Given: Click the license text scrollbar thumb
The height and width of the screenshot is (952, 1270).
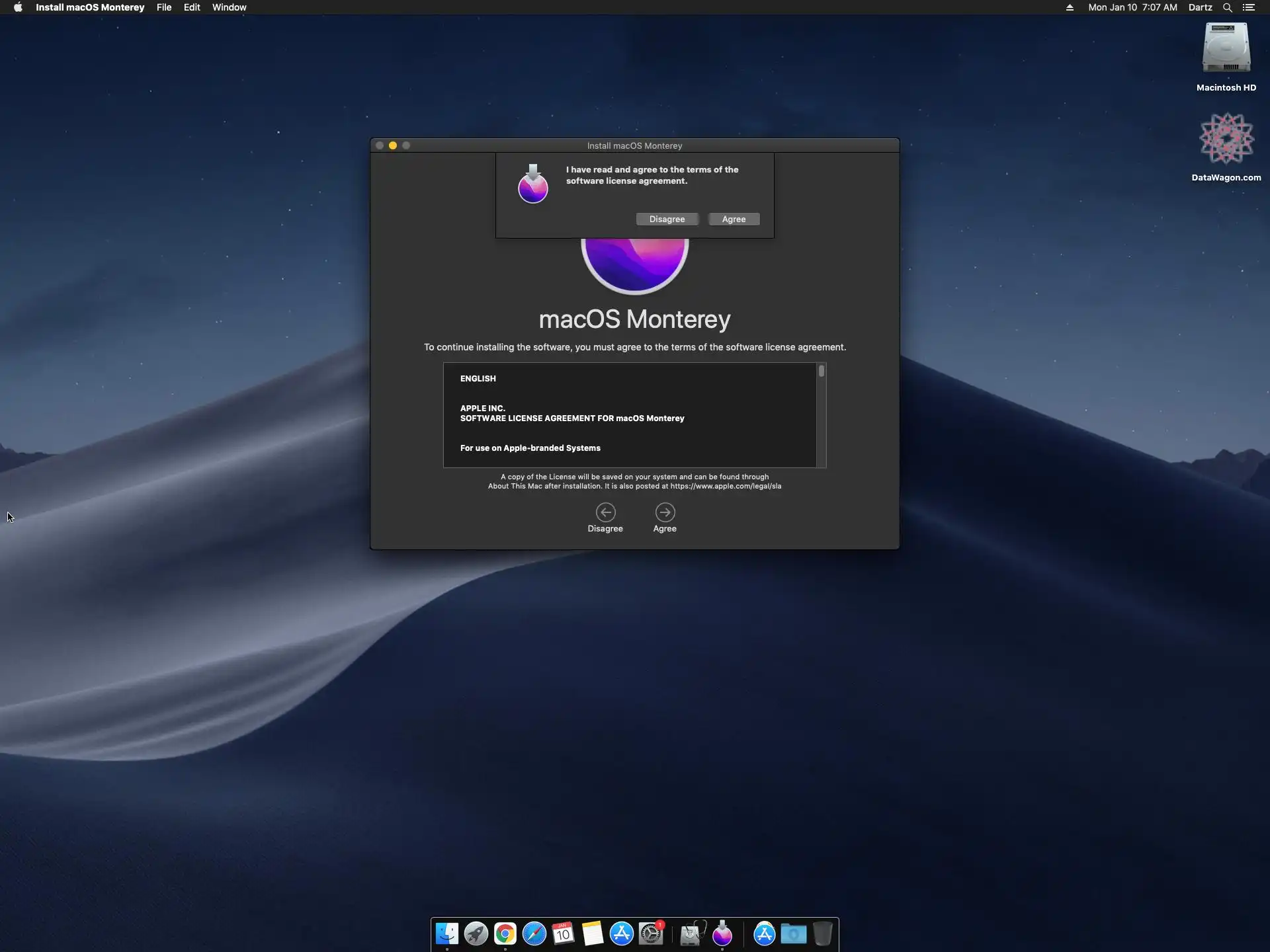Looking at the screenshot, I should [821, 372].
